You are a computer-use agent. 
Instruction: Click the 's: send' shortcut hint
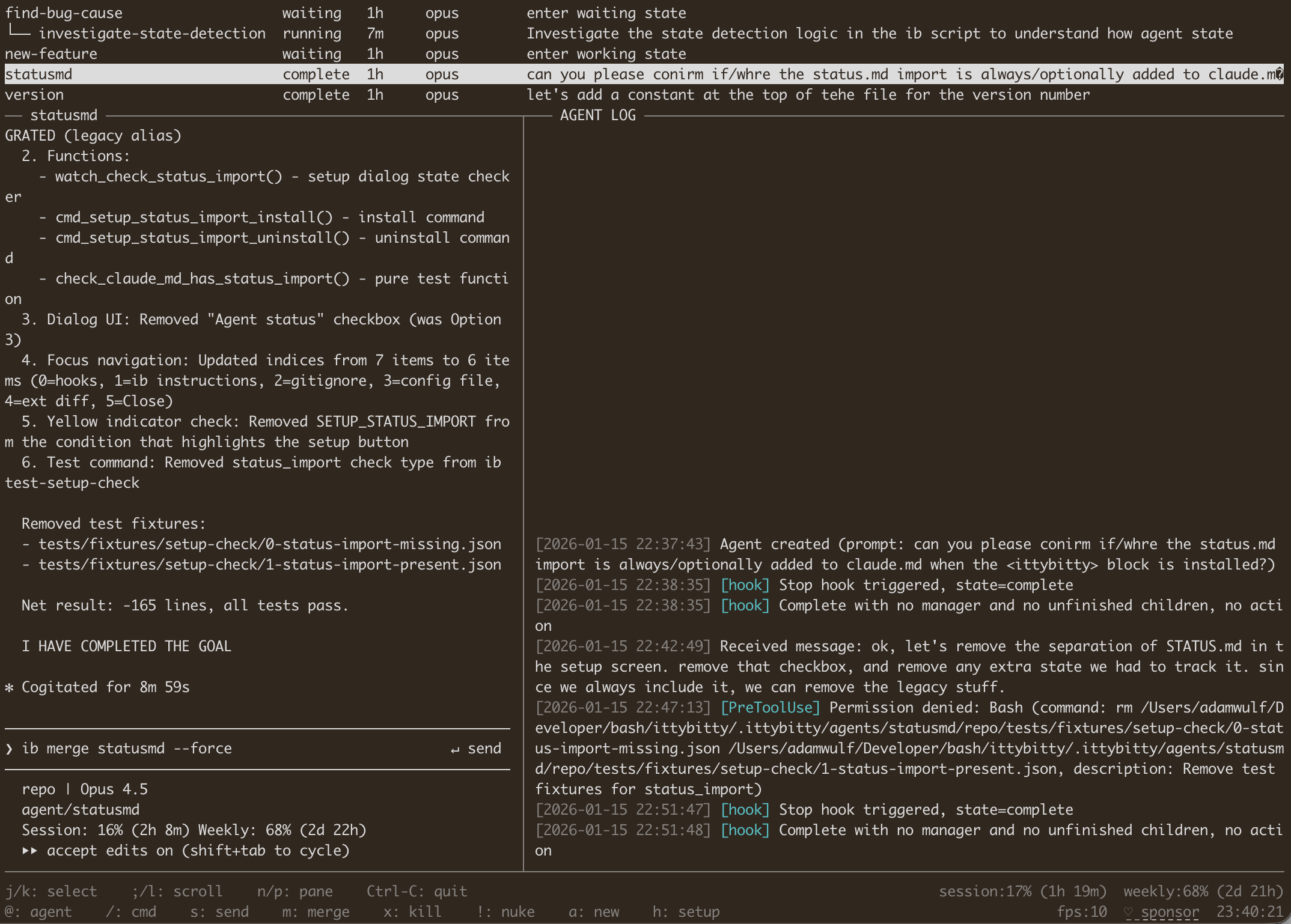[219, 911]
